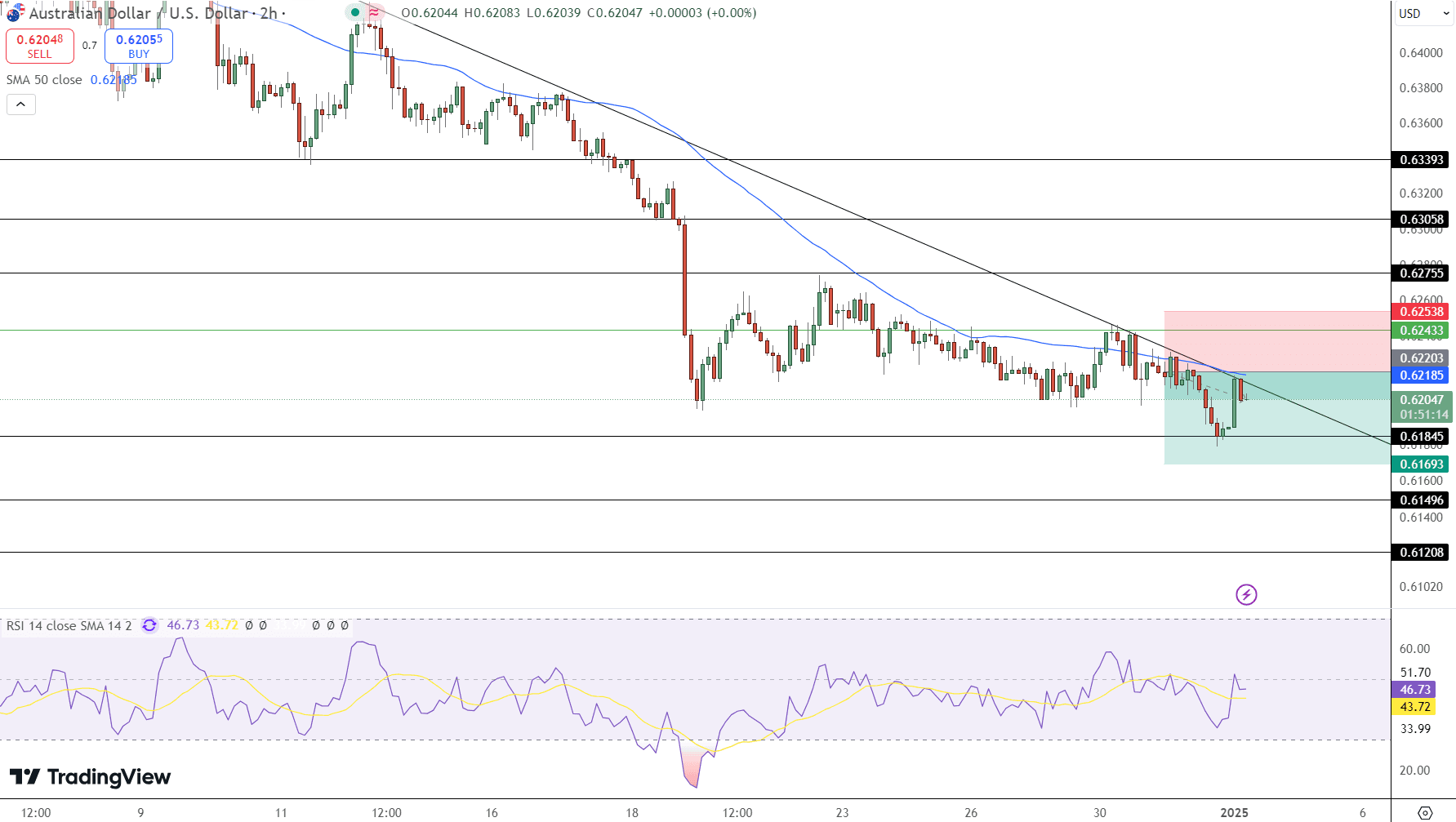Click the 30 date on the time axis
This screenshot has width=1456, height=822.
pos(1100,812)
